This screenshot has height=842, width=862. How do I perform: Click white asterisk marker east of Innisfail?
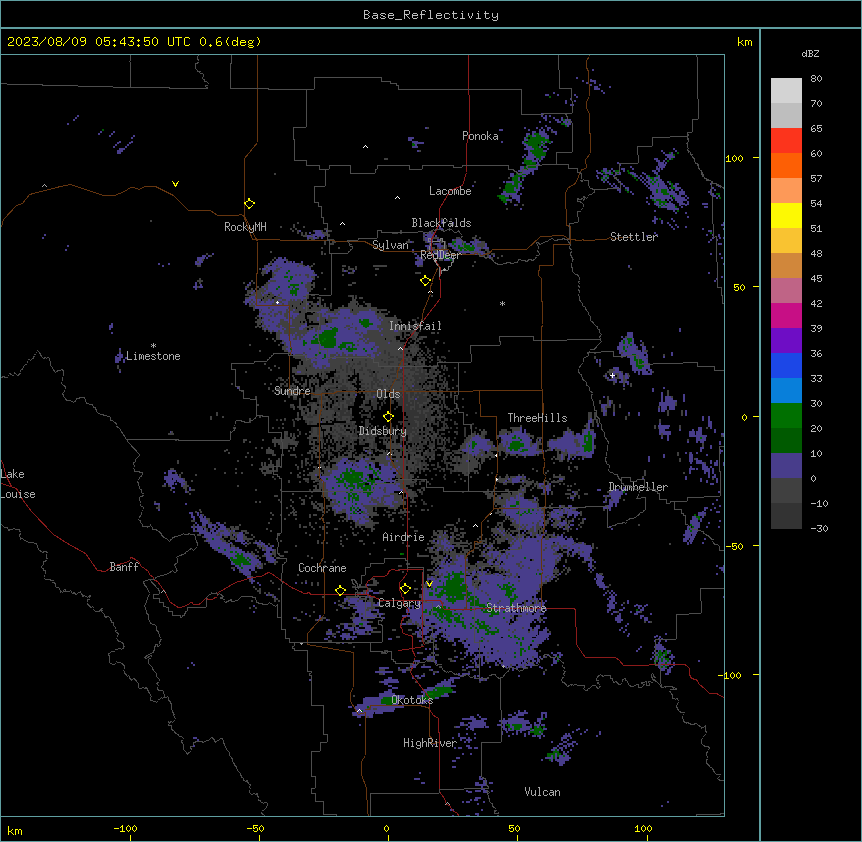(x=502, y=303)
